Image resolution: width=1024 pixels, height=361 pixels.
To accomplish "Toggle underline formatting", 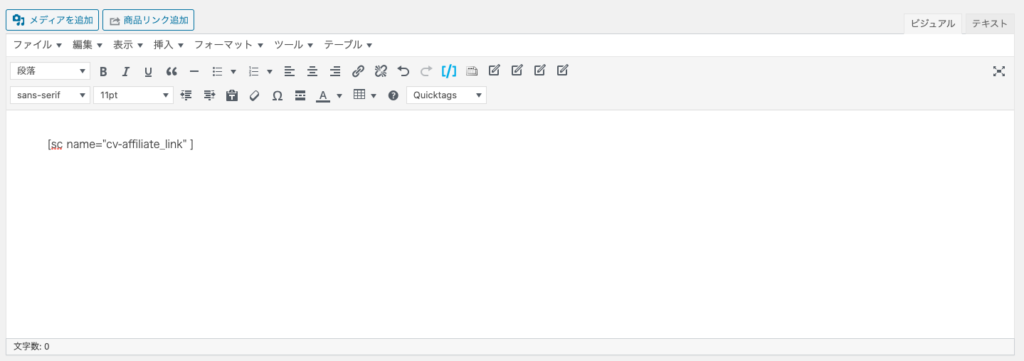I will tap(148, 71).
